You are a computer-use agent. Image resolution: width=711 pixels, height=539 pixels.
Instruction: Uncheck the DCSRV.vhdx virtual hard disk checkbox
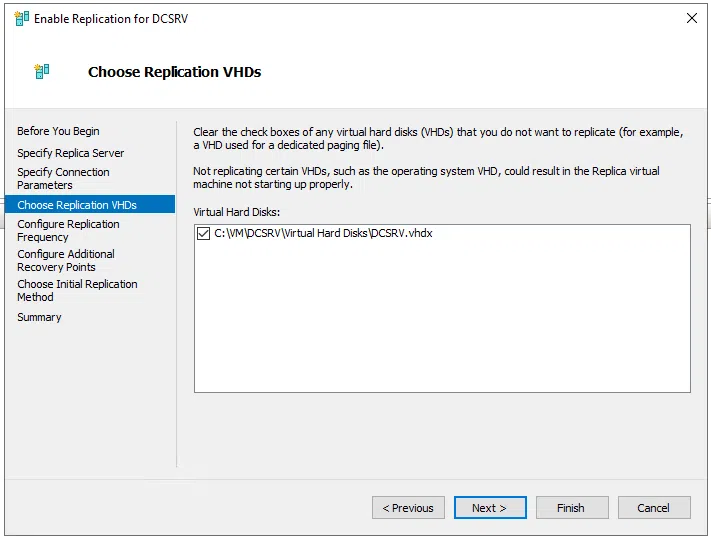point(204,233)
